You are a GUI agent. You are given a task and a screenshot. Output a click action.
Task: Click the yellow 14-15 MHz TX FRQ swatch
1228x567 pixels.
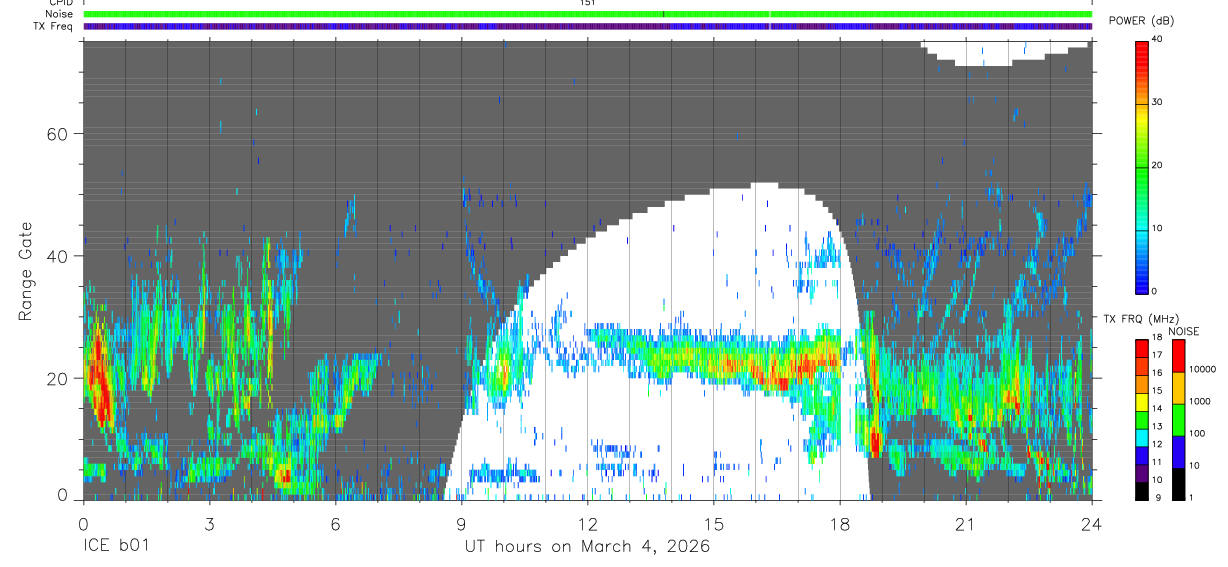1142,402
